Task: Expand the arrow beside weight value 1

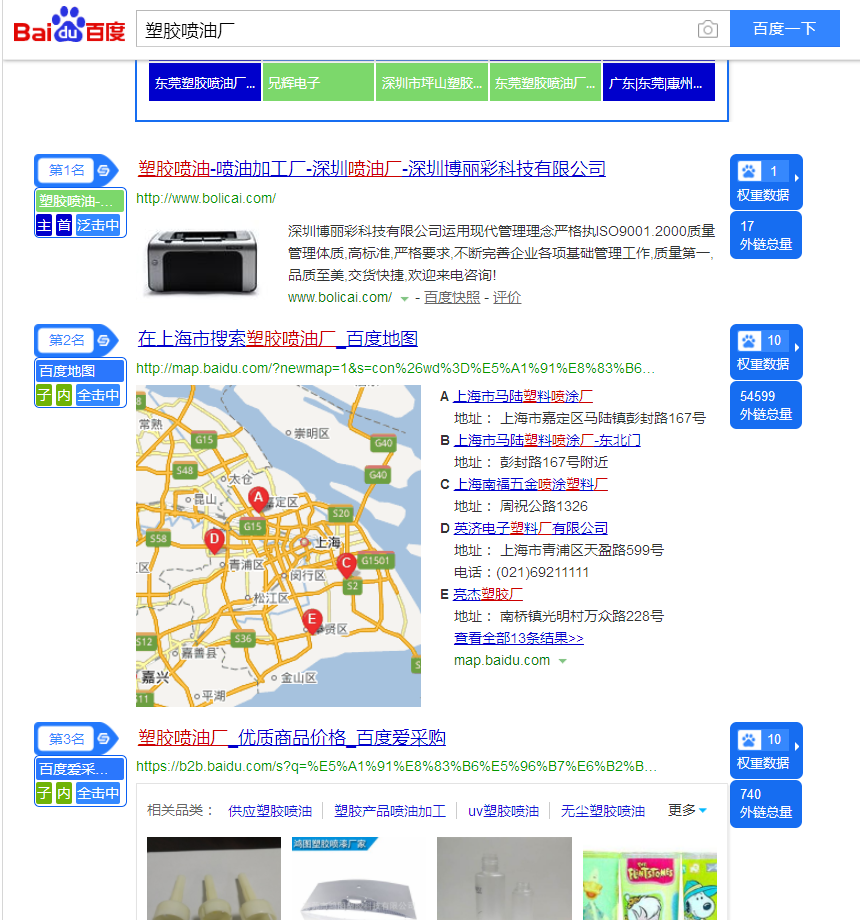Action: point(796,178)
